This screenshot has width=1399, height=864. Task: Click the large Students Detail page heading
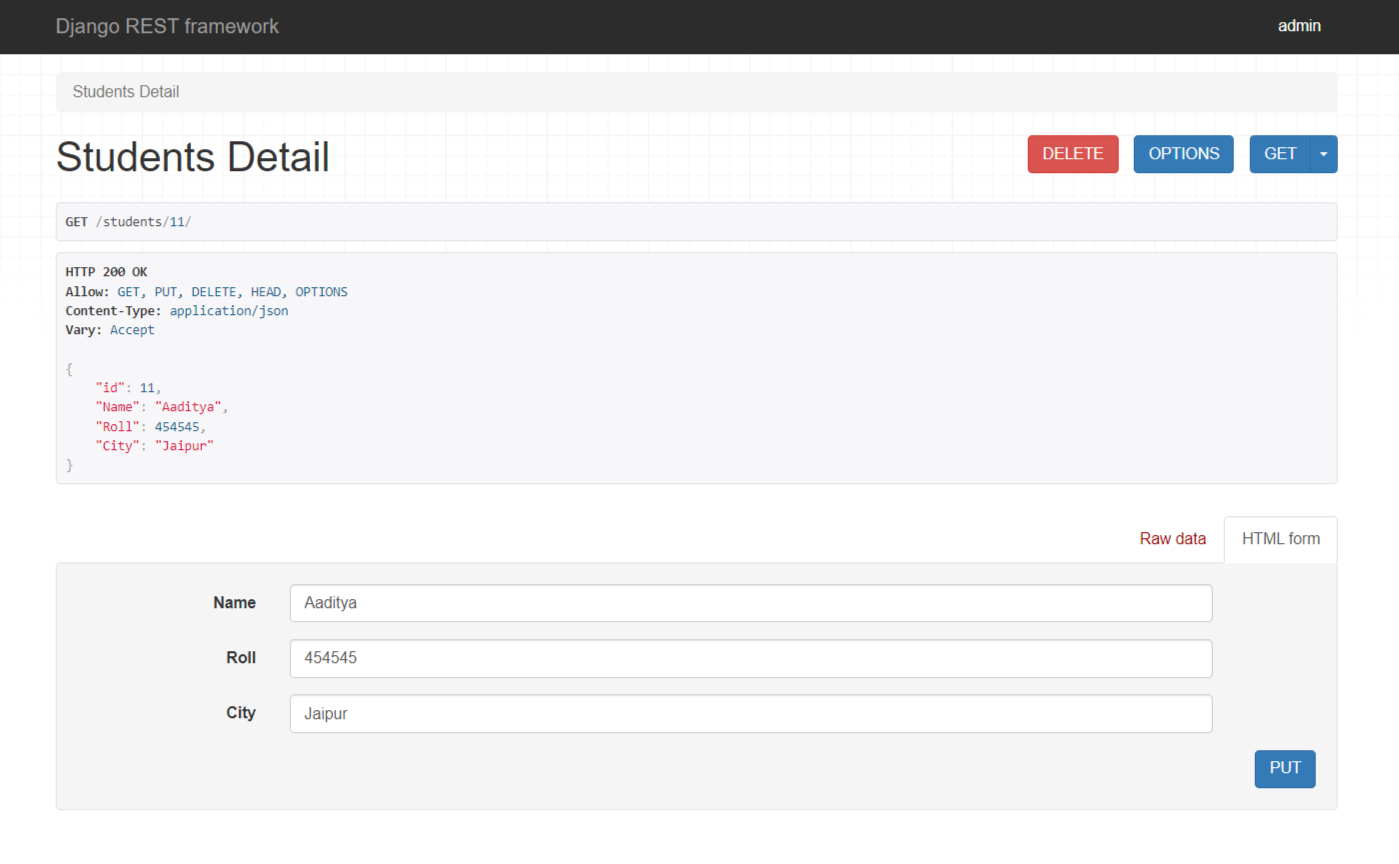point(193,157)
